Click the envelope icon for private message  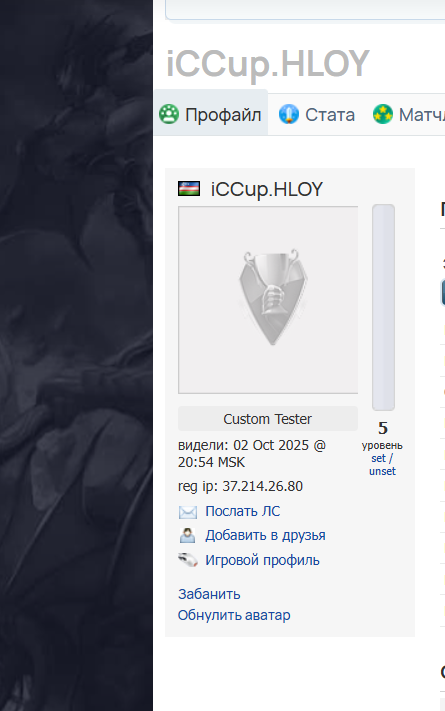tap(188, 512)
